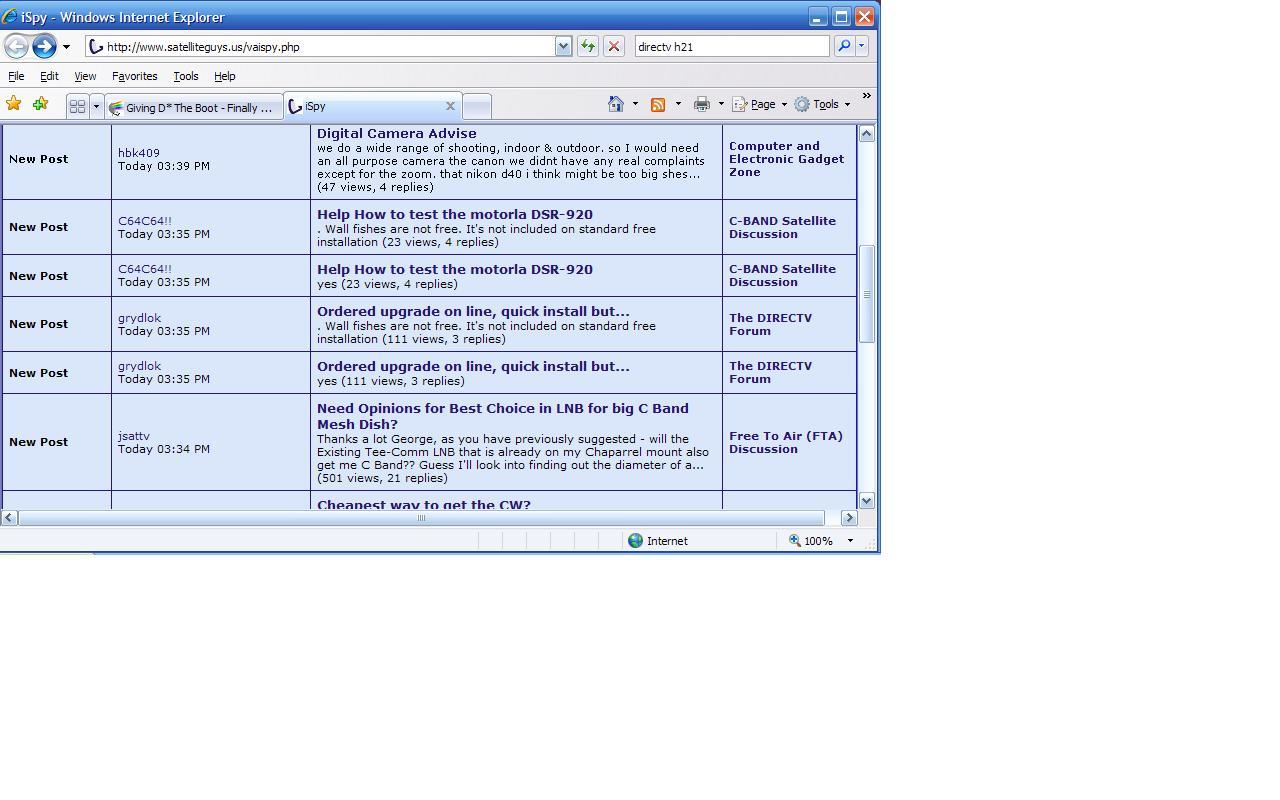Screen dimensions: 1280x800
Task: Open Favorites Center star icon
Action: (14, 104)
